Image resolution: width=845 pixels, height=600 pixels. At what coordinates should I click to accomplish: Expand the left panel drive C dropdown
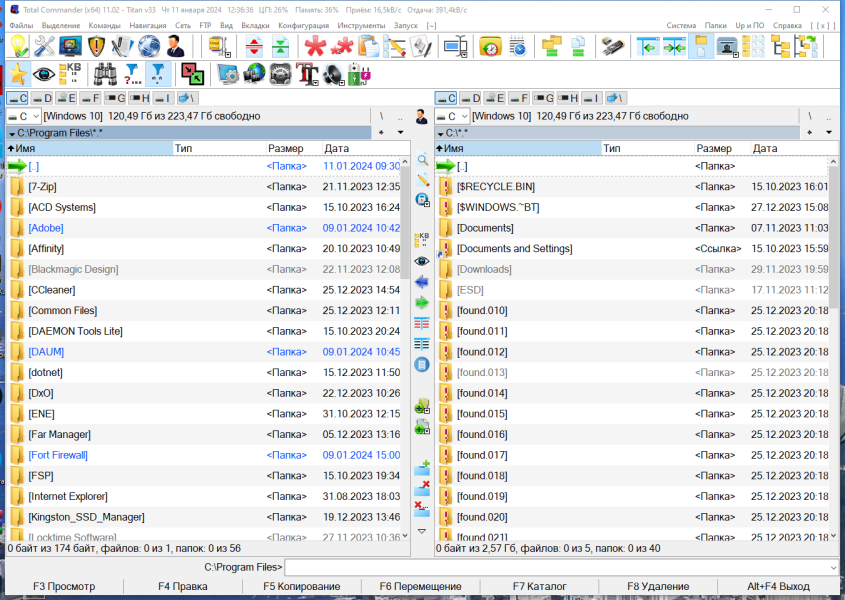coord(24,116)
